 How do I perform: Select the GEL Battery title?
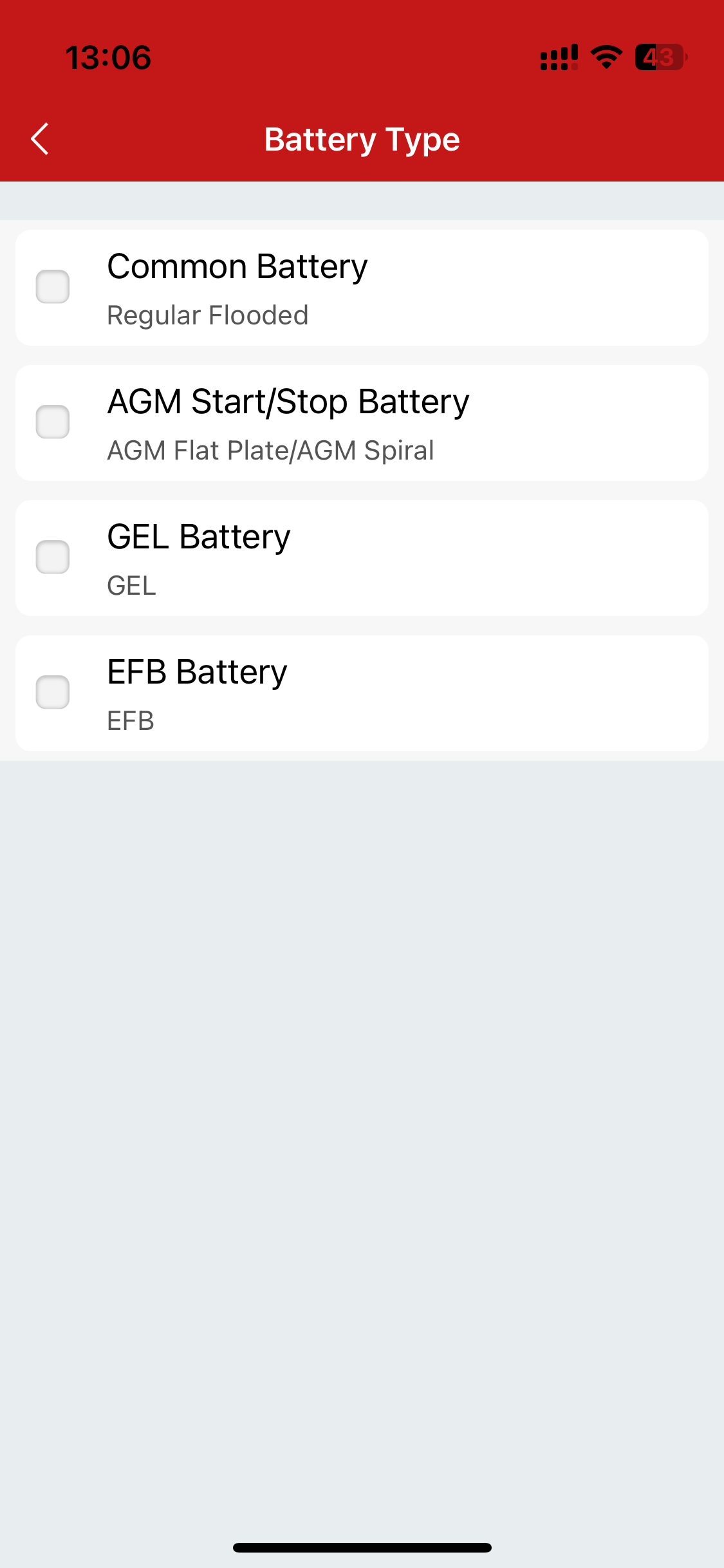point(199,537)
